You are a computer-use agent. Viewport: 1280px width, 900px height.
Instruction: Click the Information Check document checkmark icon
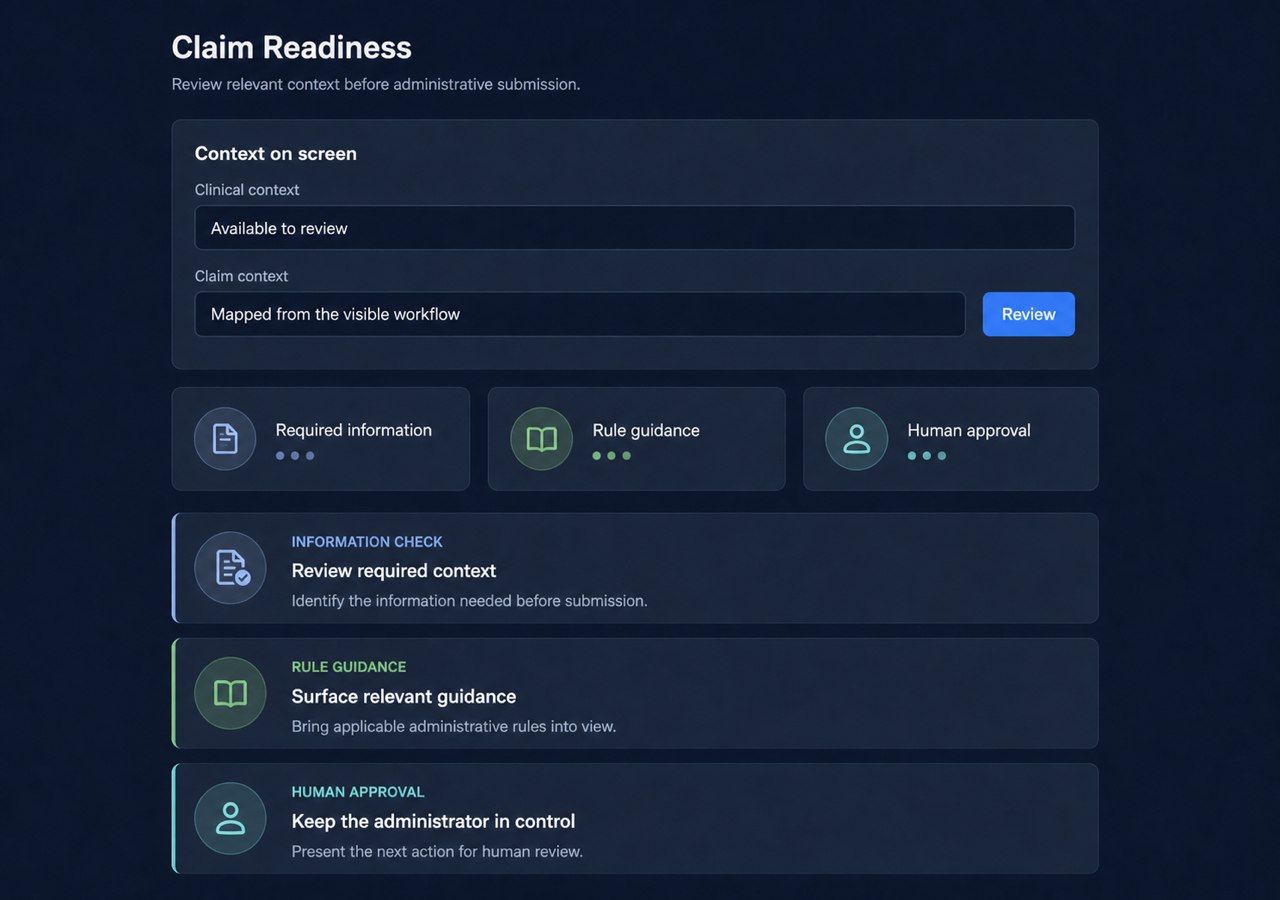[x=230, y=568]
